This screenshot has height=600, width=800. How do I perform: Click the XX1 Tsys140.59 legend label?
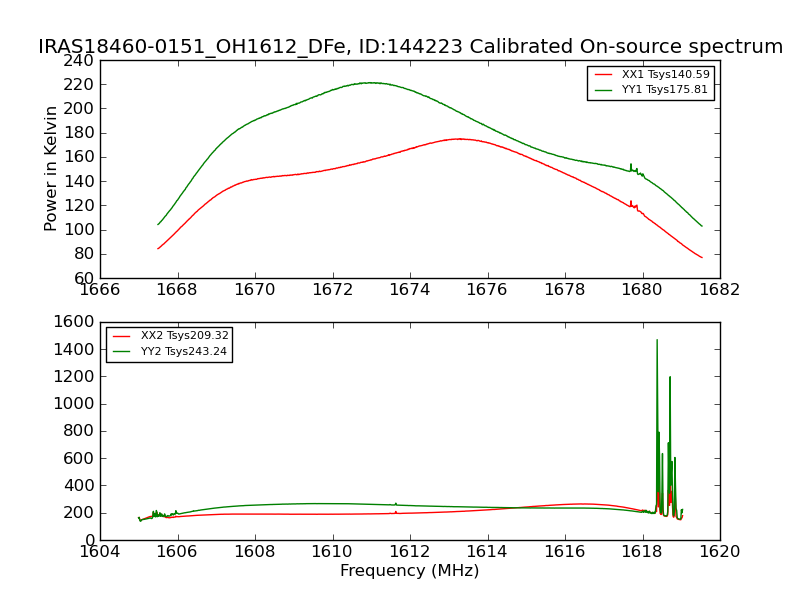(665, 75)
